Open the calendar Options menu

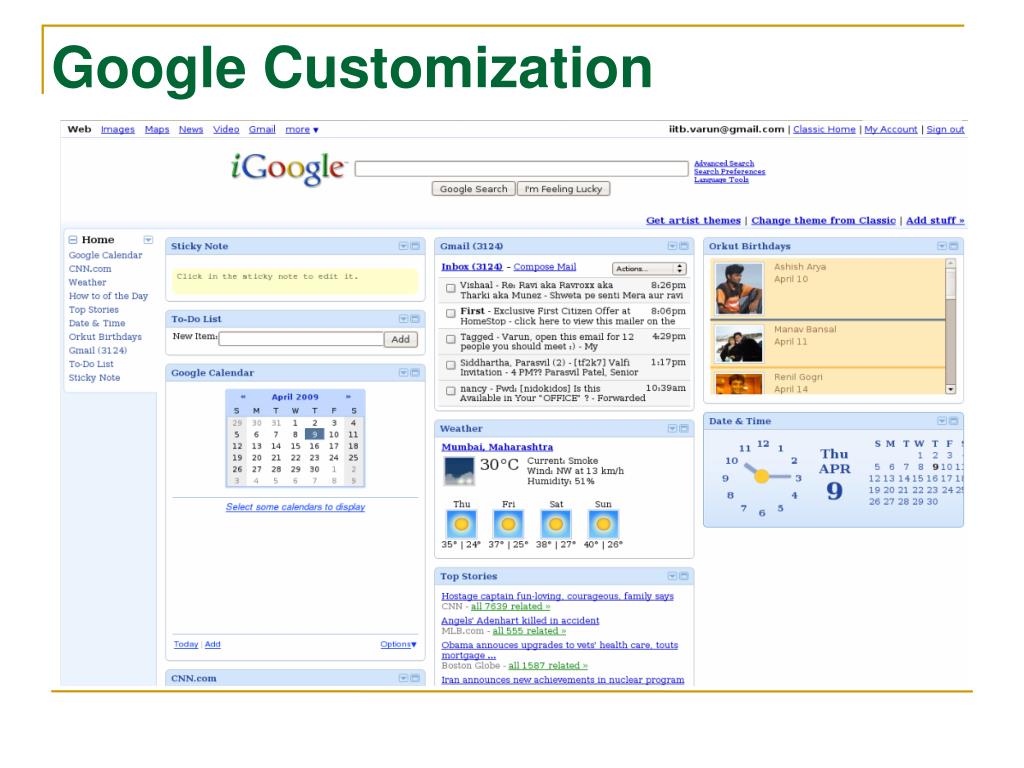pyautogui.click(x=398, y=645)
